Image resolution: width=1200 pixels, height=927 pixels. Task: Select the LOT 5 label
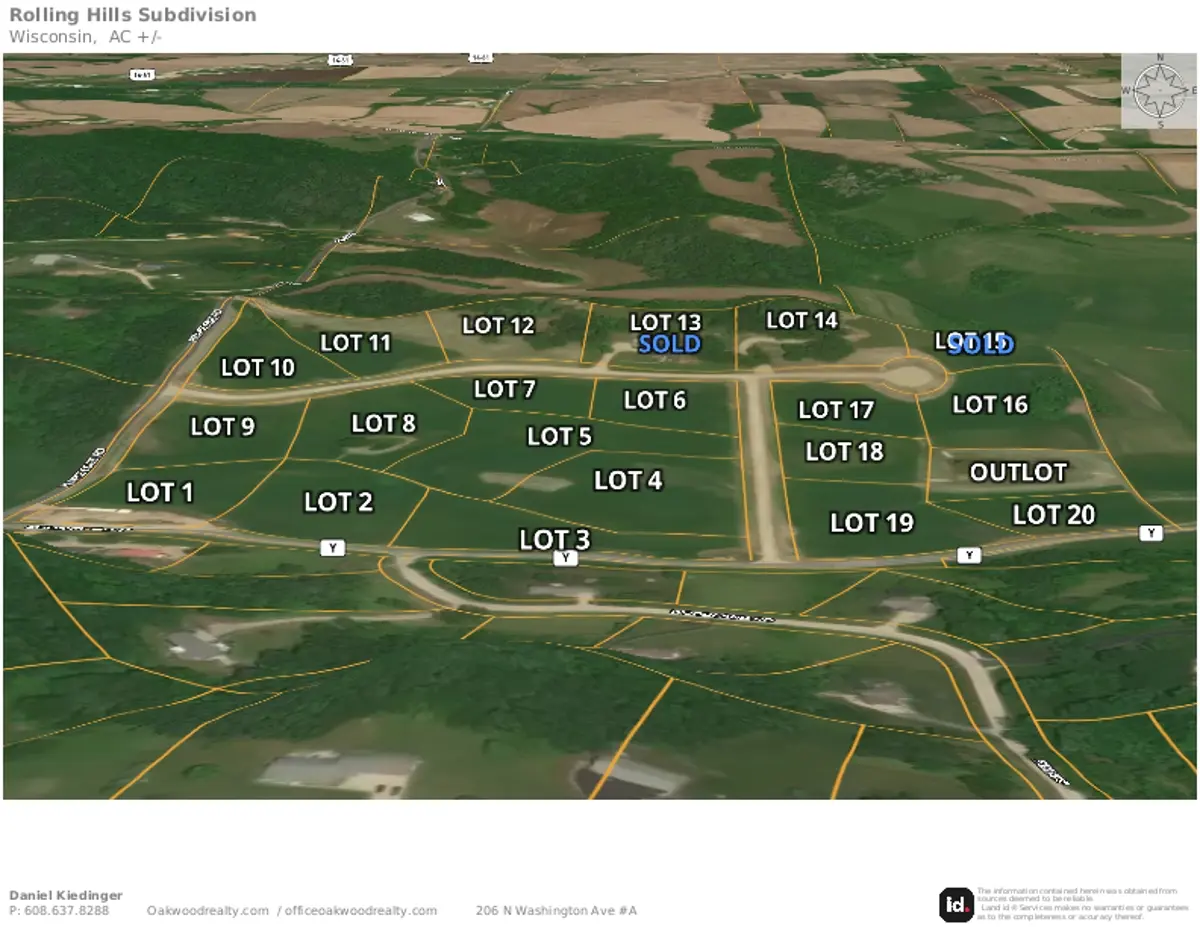(x=560, y=437)
